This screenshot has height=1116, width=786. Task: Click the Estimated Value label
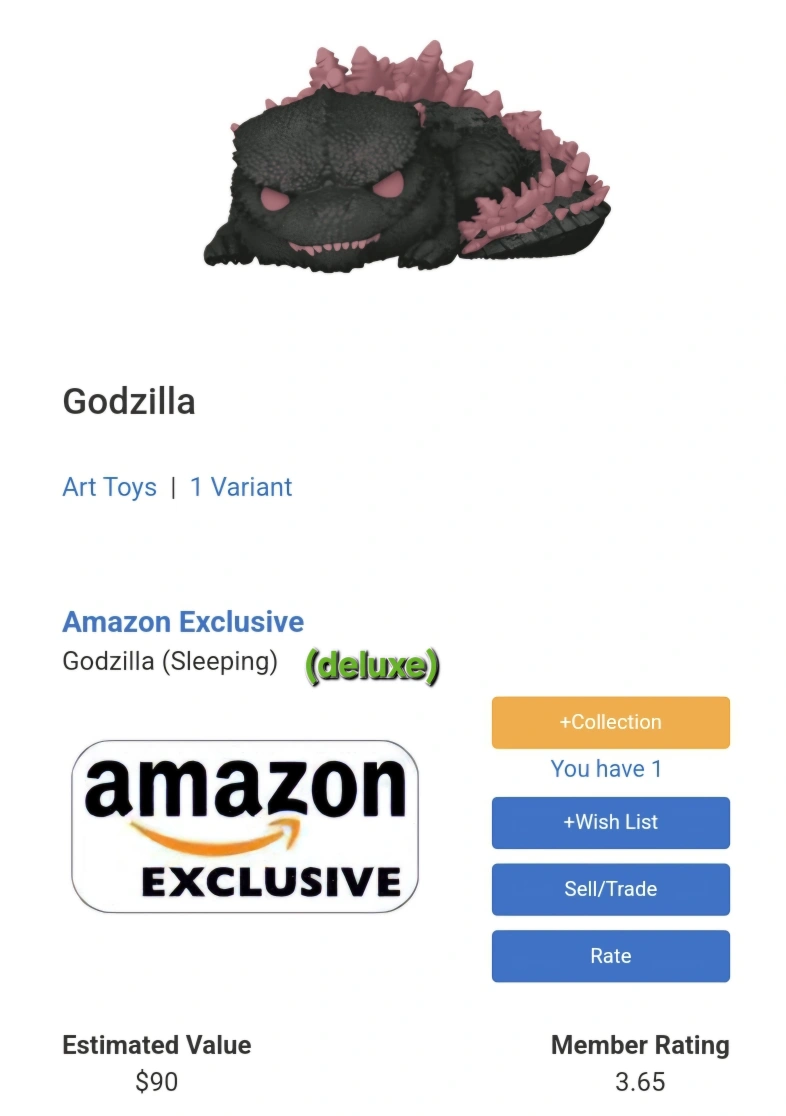point(157,1045)
